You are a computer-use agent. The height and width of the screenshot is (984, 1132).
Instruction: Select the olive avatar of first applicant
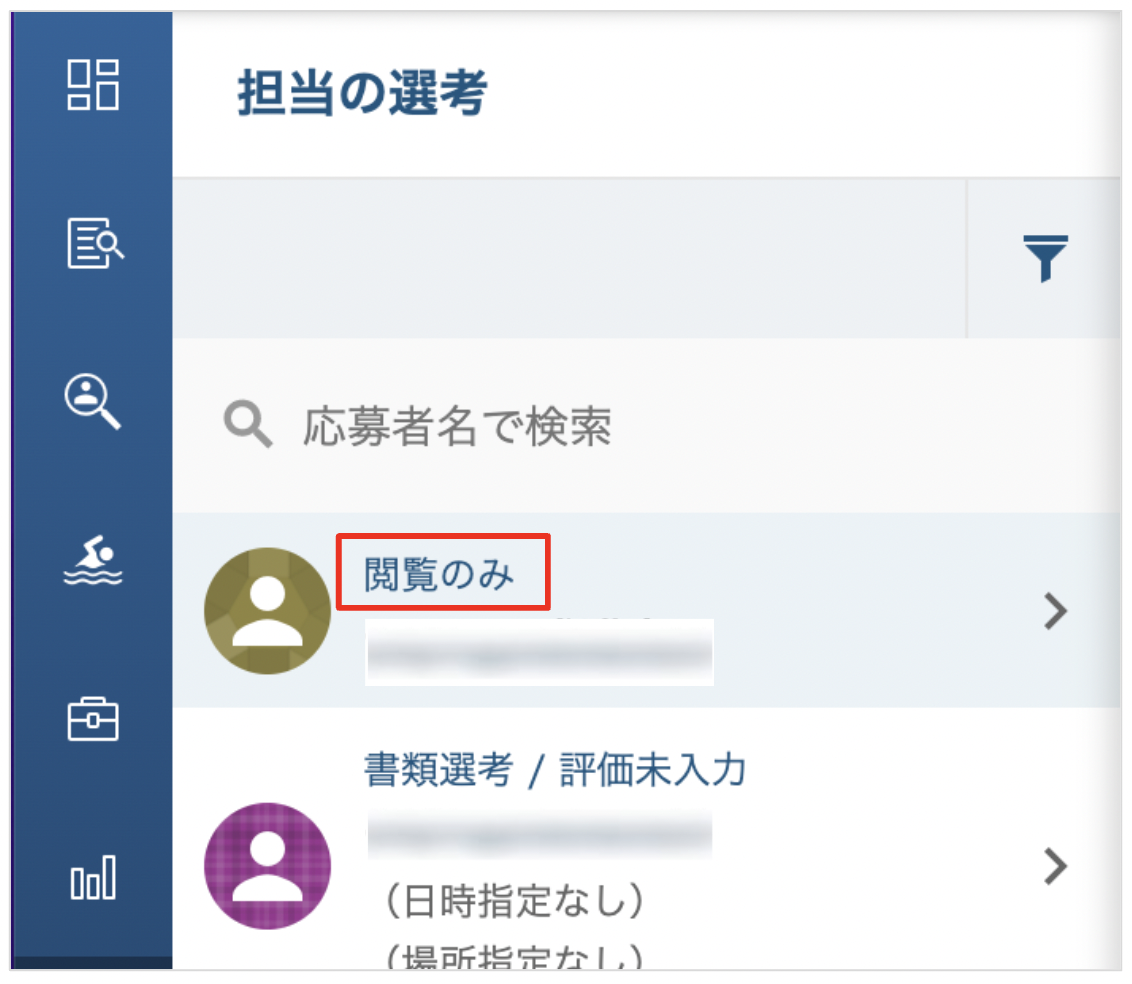coord(267,611)
